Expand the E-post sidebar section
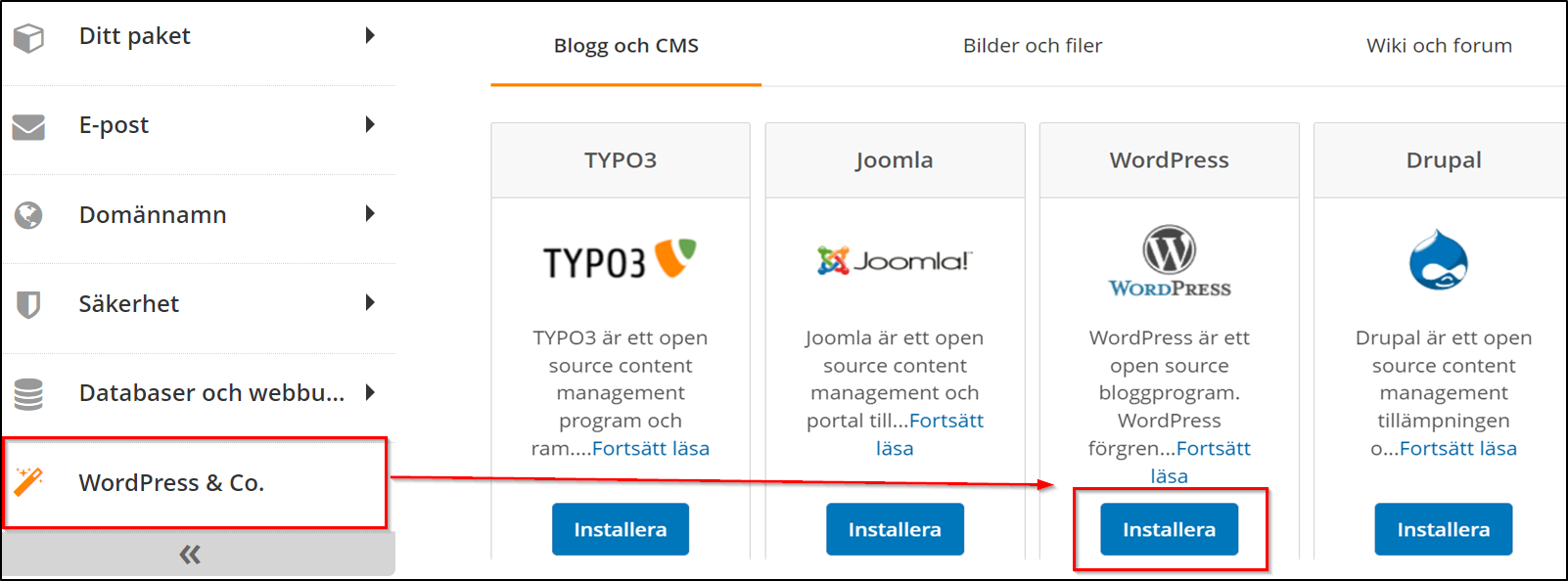This screenshot has width=1568, height=581. point(370,125)
